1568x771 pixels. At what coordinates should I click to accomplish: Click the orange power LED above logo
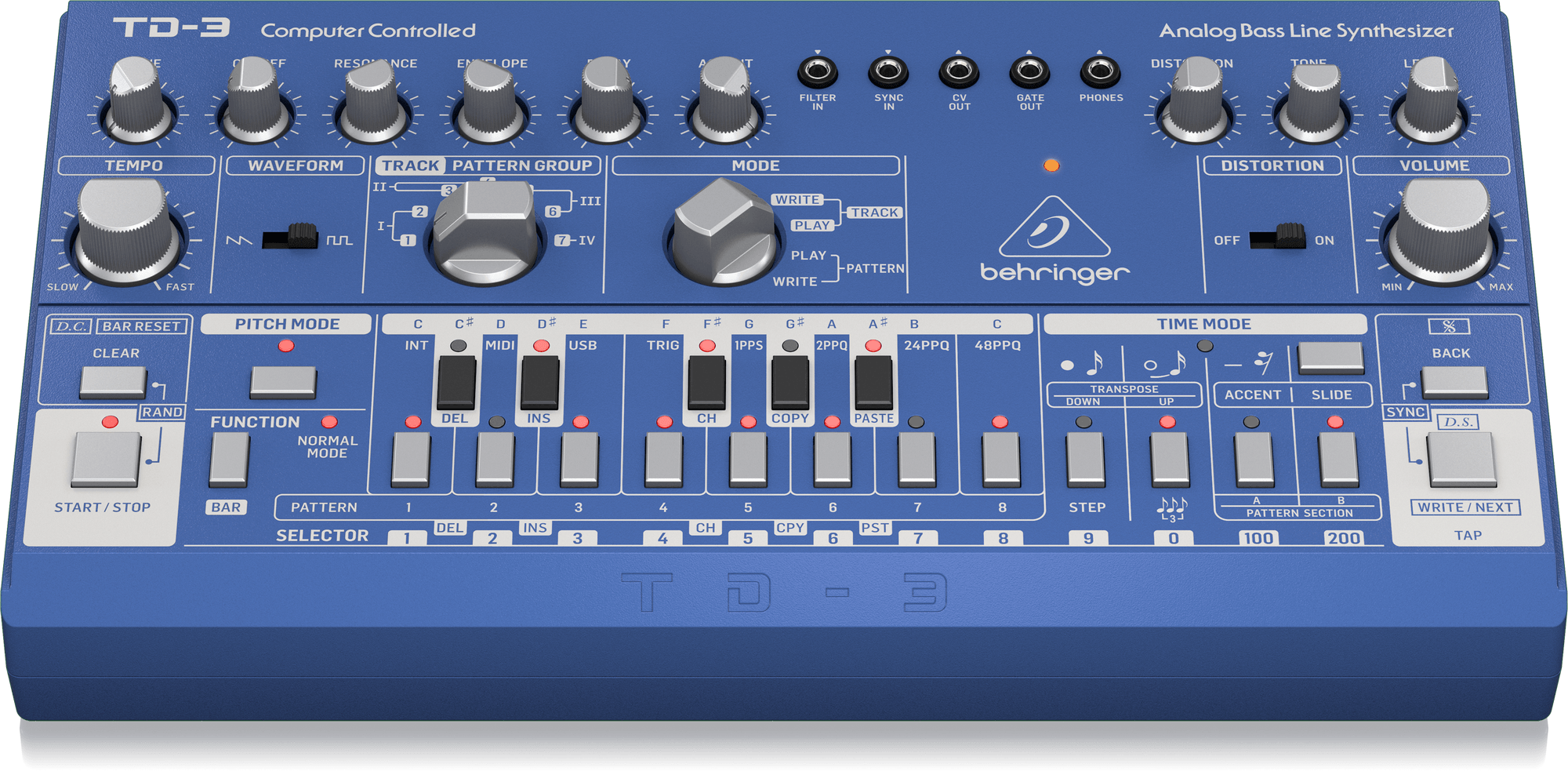point(1051,165)
